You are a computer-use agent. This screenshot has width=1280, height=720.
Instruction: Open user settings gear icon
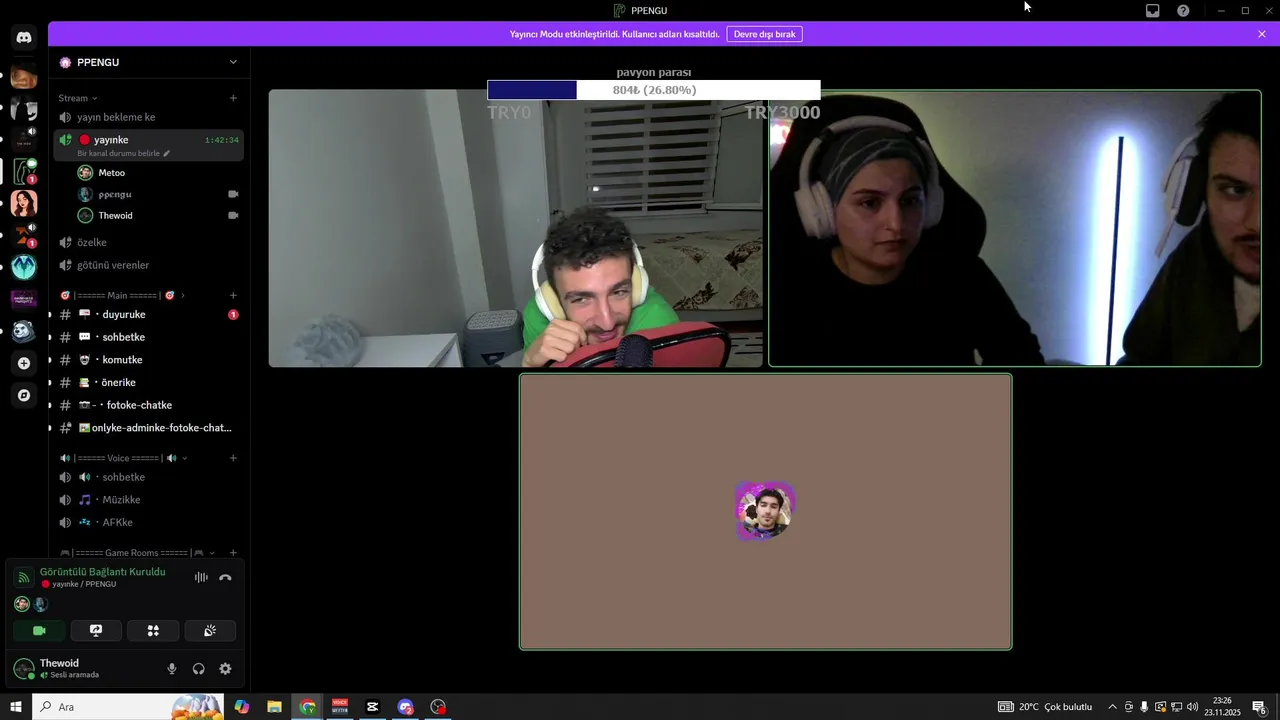(225, 669)
